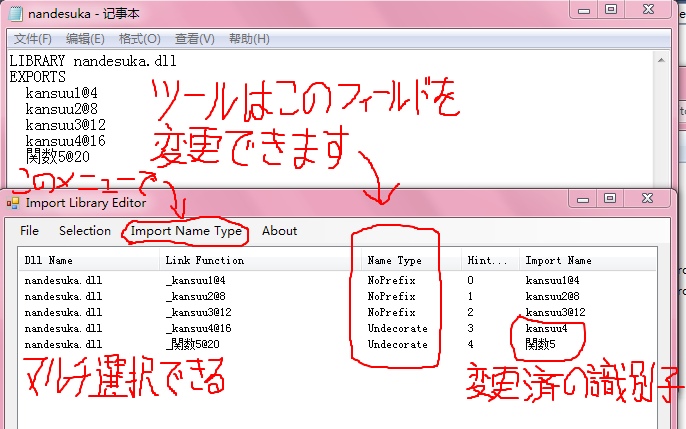The image size is (686, 429).
Task: Open the 格式(O) menu in Notepad
Action: pyautogui.click(x=140, y=39)
